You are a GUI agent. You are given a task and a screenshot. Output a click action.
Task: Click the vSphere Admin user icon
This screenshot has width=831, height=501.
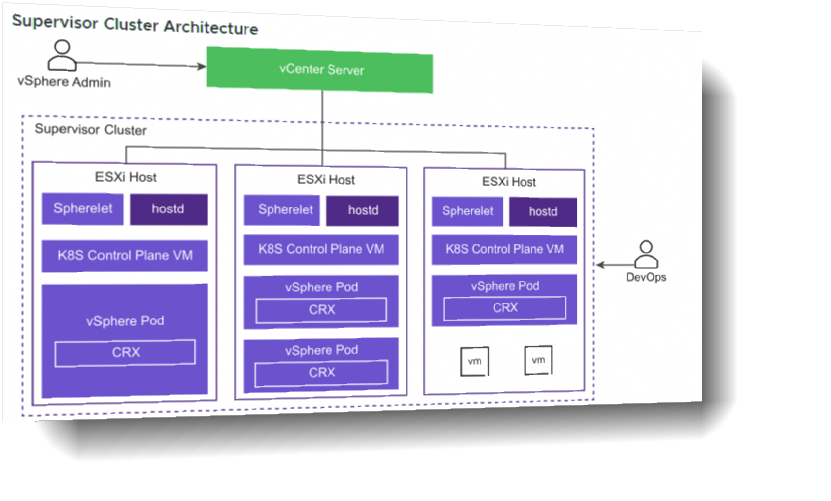pos(63,55)
